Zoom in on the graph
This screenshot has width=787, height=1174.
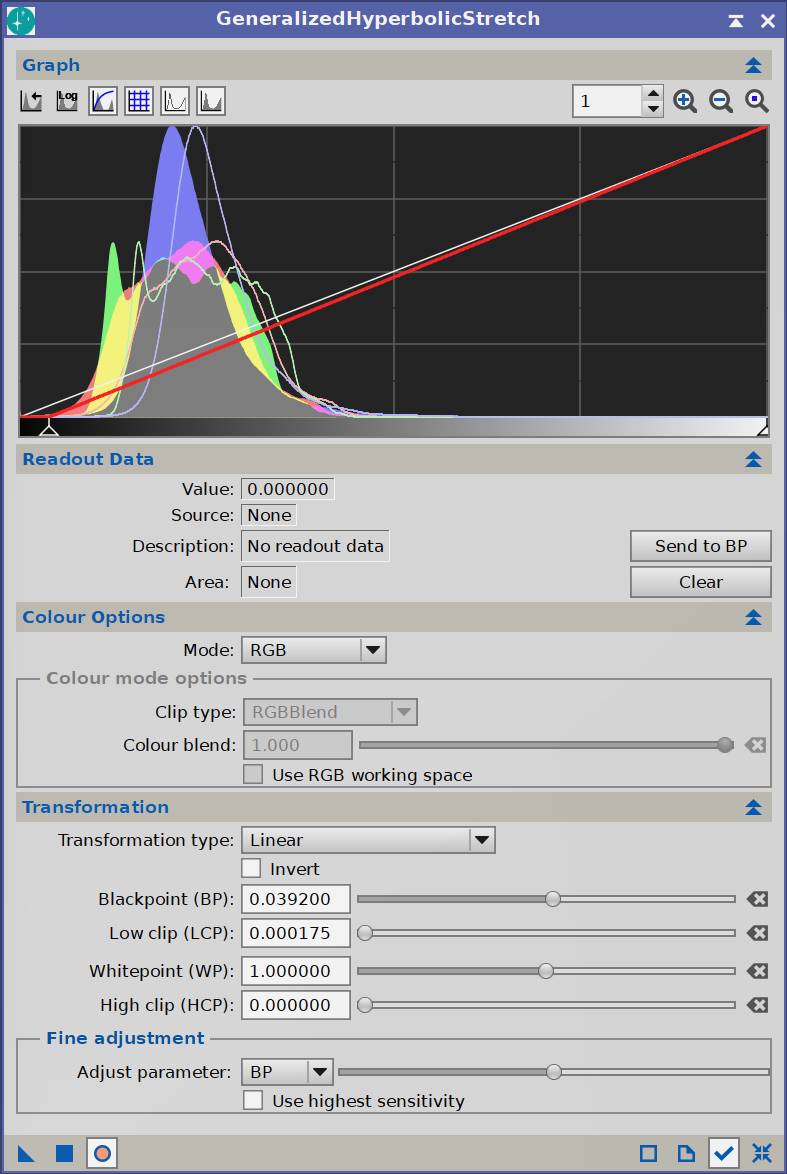click(x=684, y=101)
